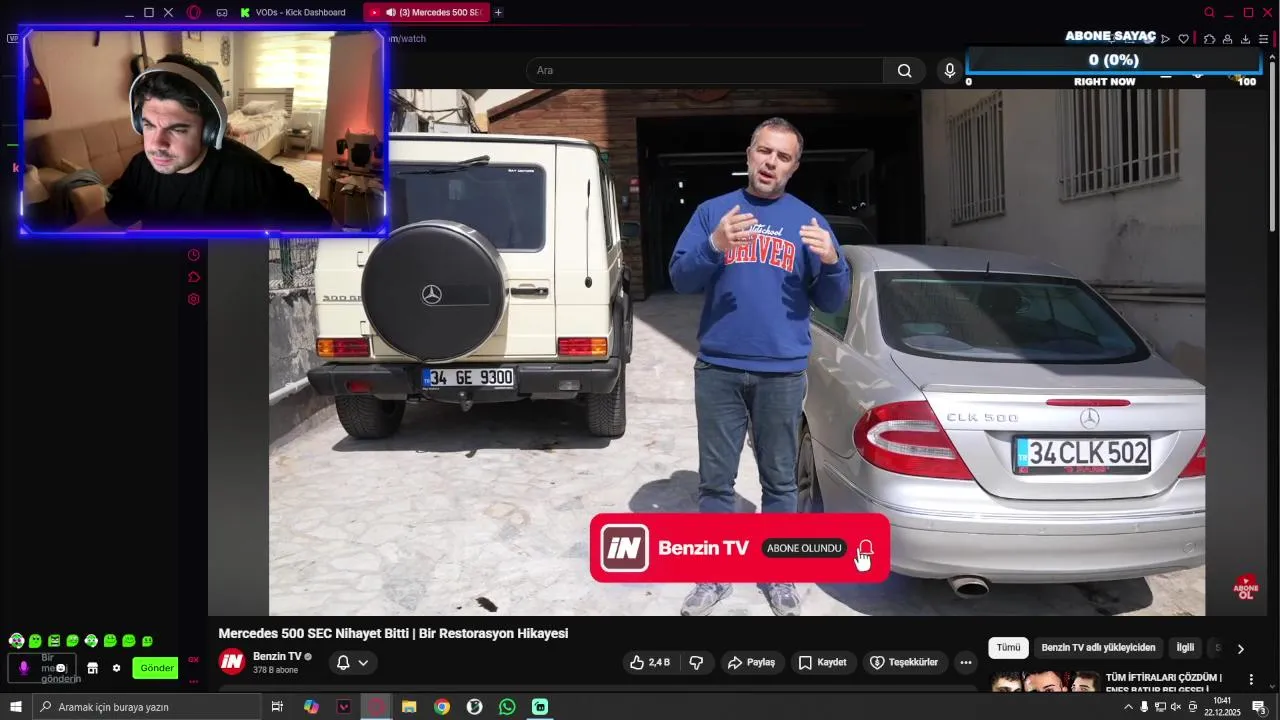
Task: Focus the YouTube 'Ara' search field
Action: (x=704, y=70)
